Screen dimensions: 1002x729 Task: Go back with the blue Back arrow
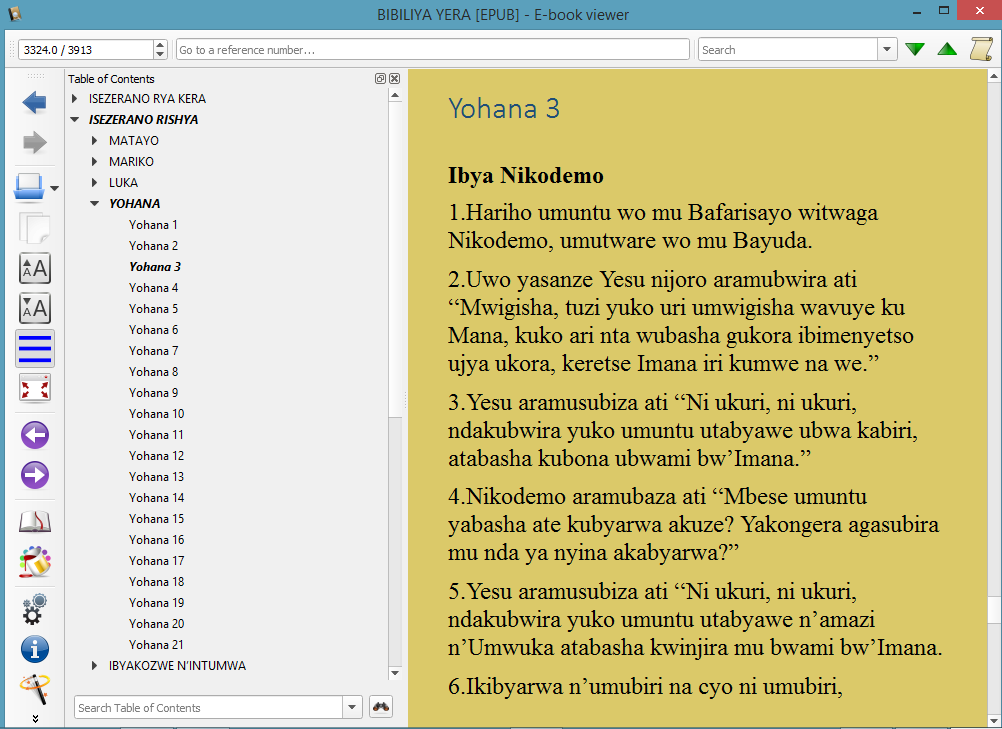pyautogui.click(x=35, y=102)
